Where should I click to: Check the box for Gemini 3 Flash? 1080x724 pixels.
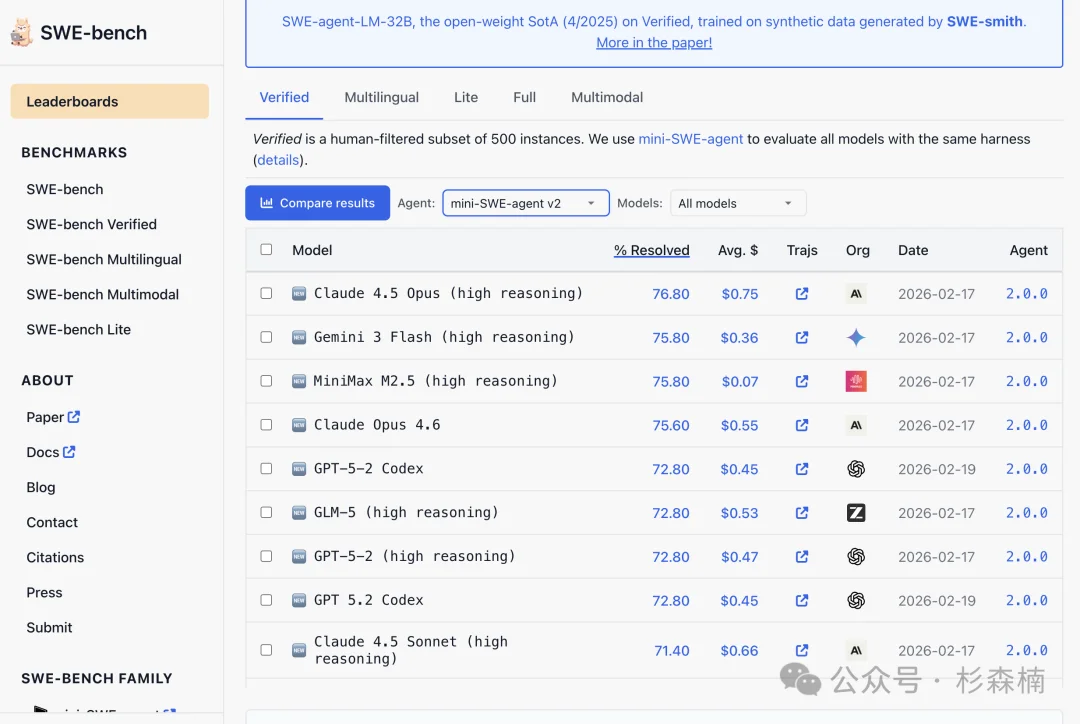[x=266, y=337]
